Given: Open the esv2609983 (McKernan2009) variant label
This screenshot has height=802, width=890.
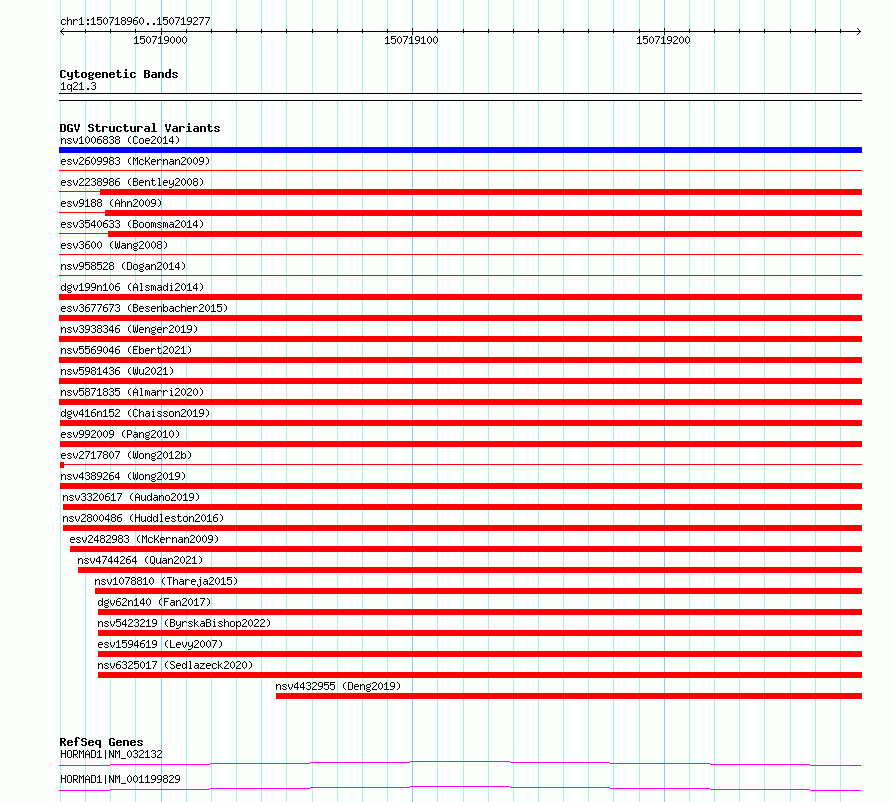Looking at the screenshot, I should (135, 161).
